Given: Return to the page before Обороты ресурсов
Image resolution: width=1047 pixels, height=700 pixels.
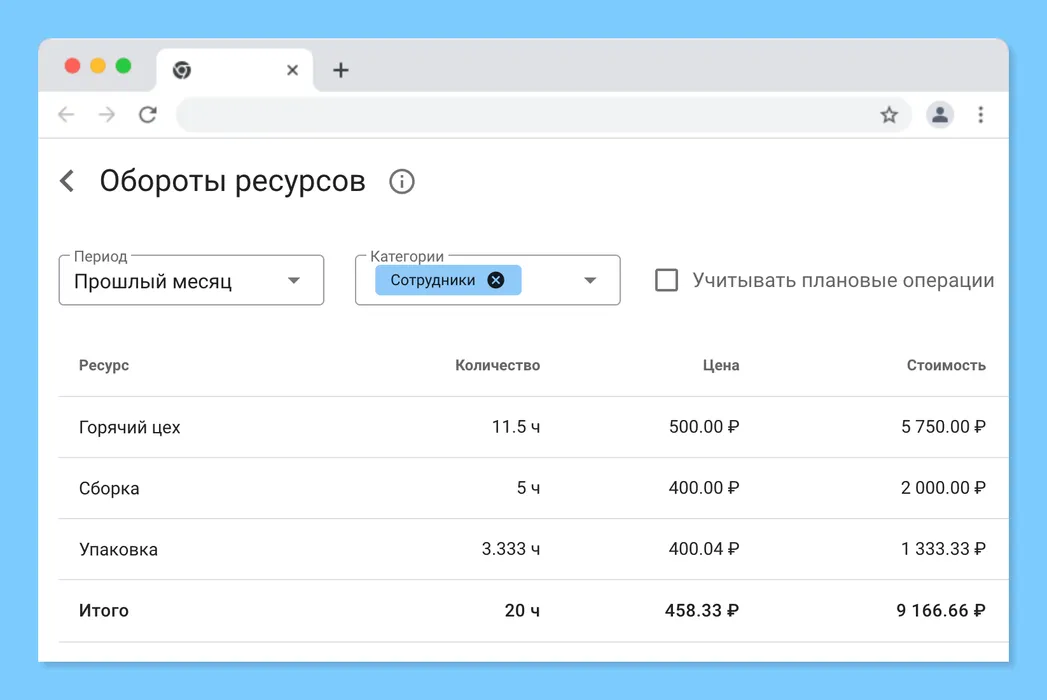Looking at the screenshot, I should 67,181.
